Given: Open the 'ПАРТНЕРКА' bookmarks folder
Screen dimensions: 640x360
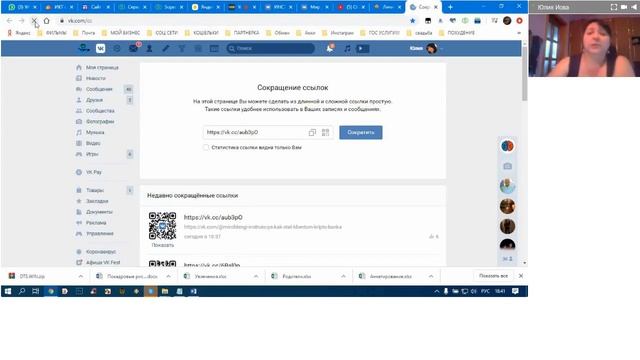Looking at the screenshot, I should (242, 33).
